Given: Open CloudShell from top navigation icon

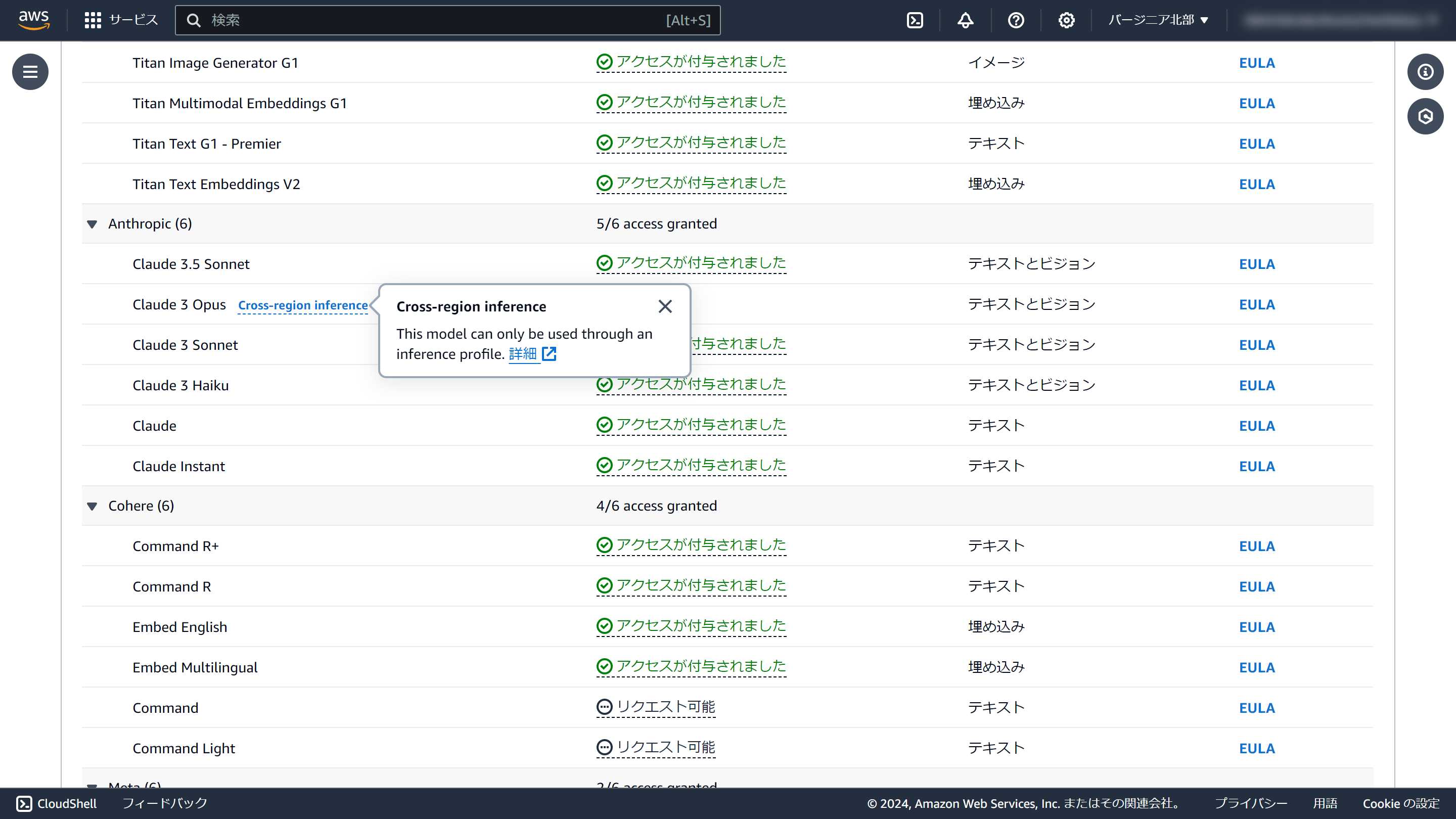Looking at the screenshot, I should (915, 20).
